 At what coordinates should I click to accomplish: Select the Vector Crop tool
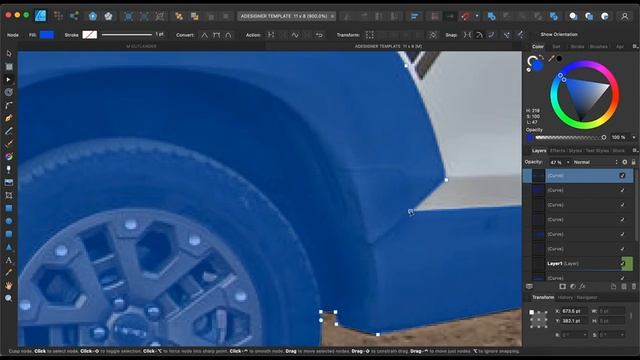(x=9, y=196)
